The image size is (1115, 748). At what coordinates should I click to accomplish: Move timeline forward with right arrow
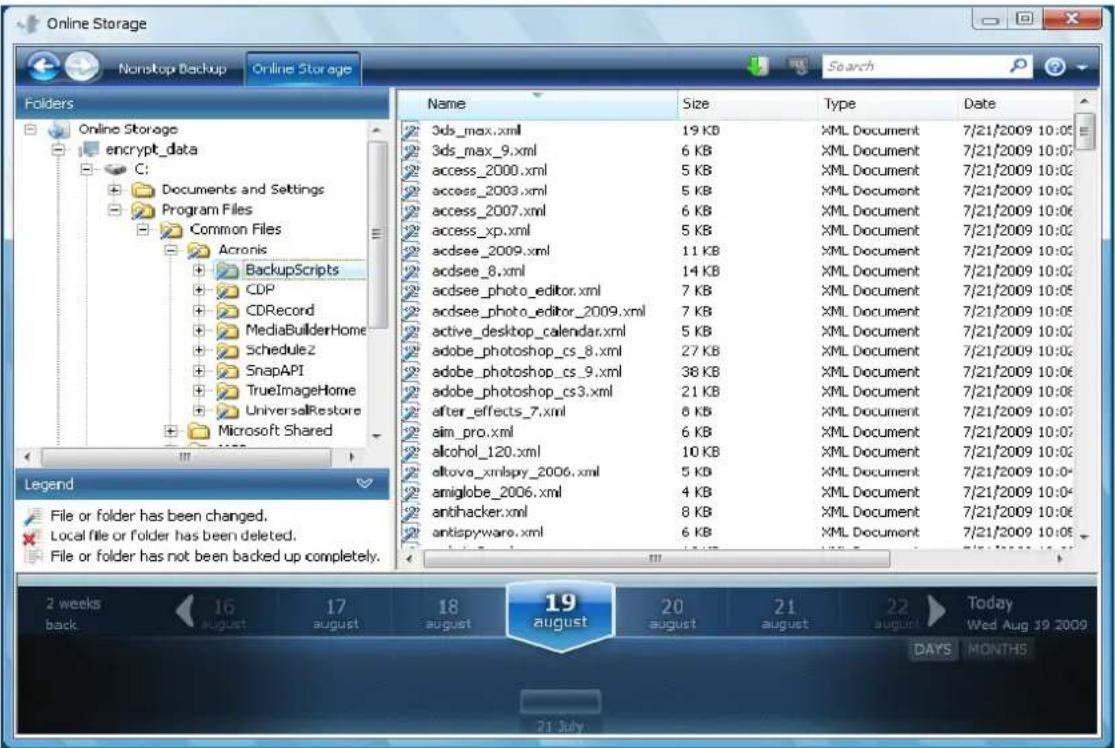(936, 611)
